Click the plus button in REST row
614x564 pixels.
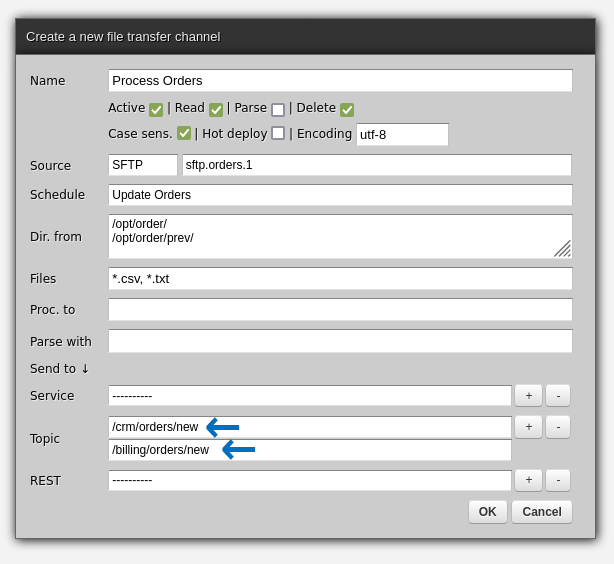[528, 481]
